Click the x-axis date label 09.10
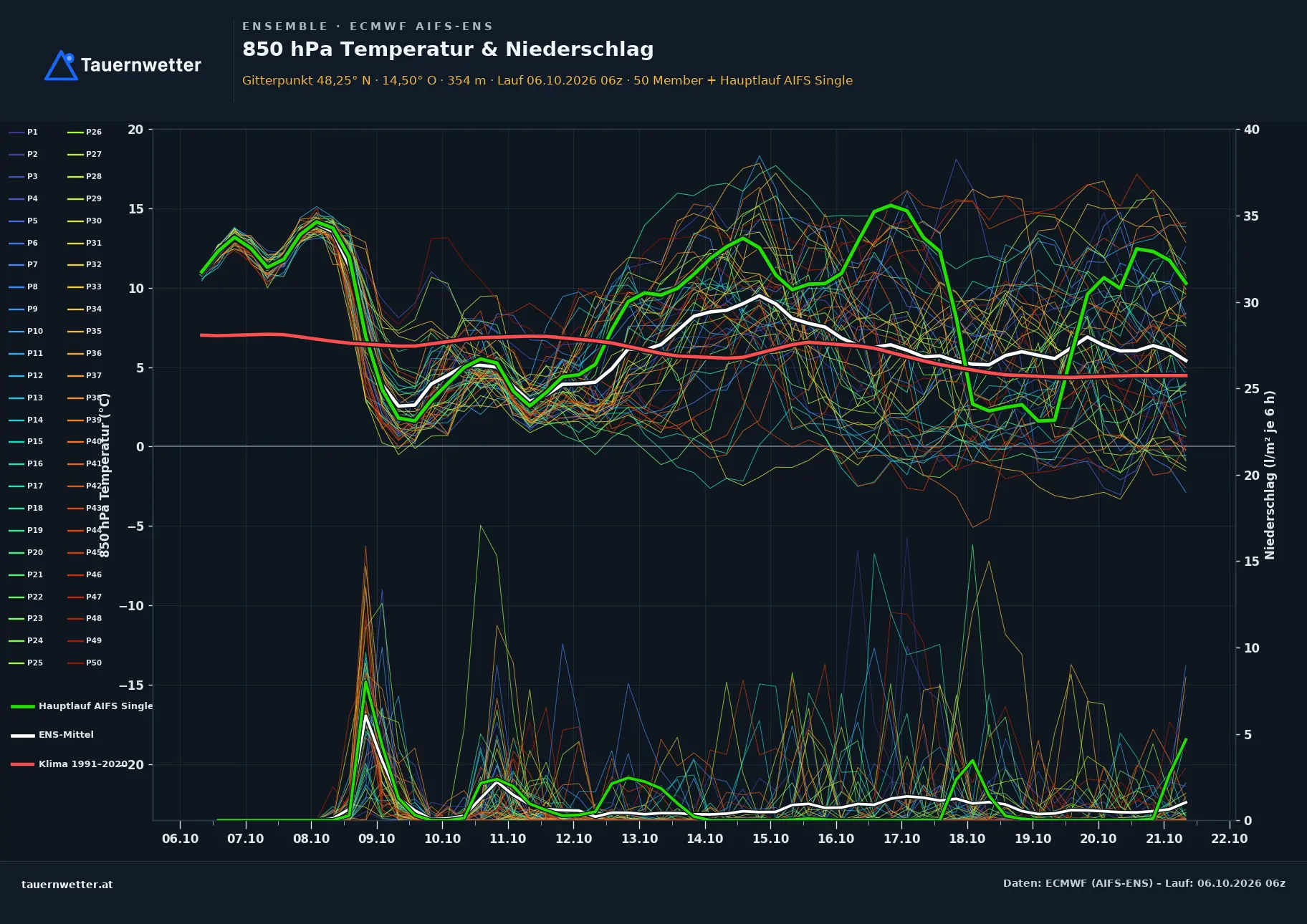Screen dimensions: 1307x924 (x=377, y=839)
